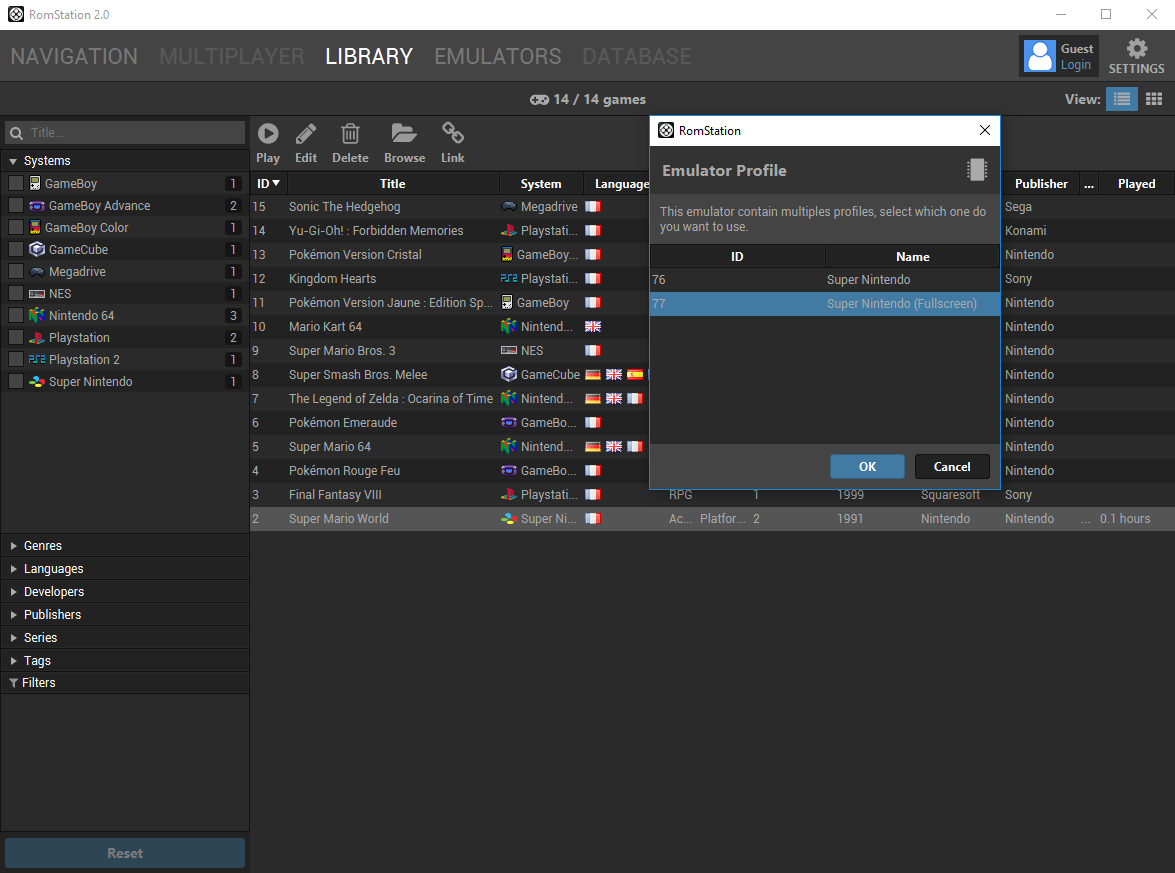Open the NAVIGATION tab

pos(74,56)
